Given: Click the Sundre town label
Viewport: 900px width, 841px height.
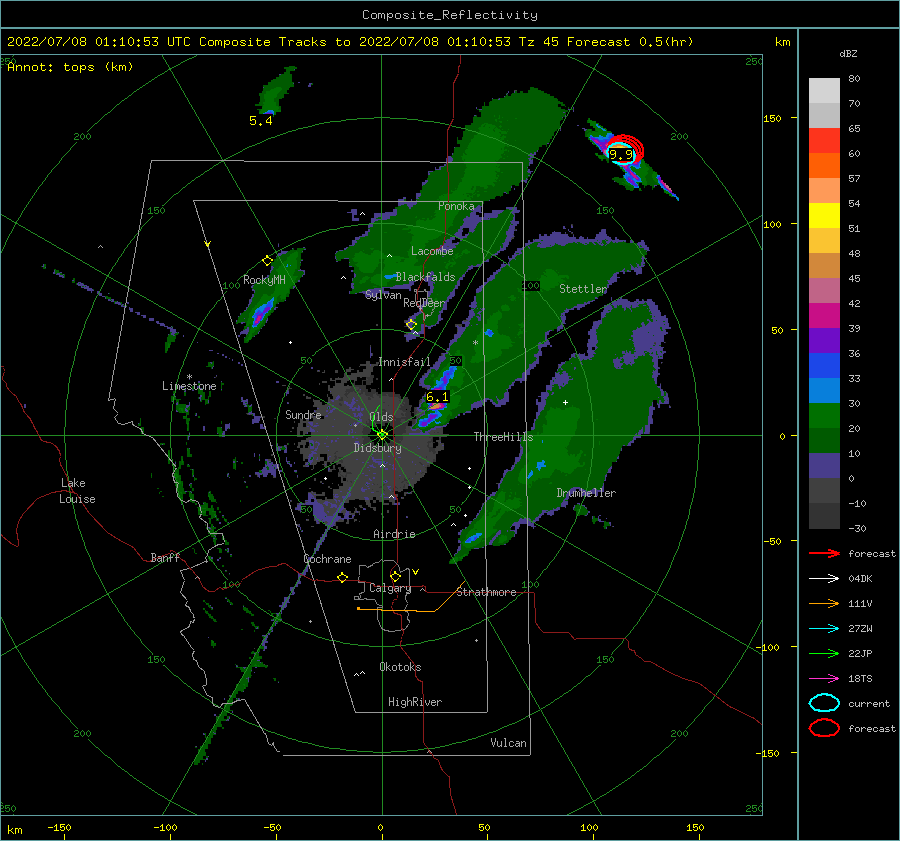Looking at the screenshot, I should tap(304, 415).
